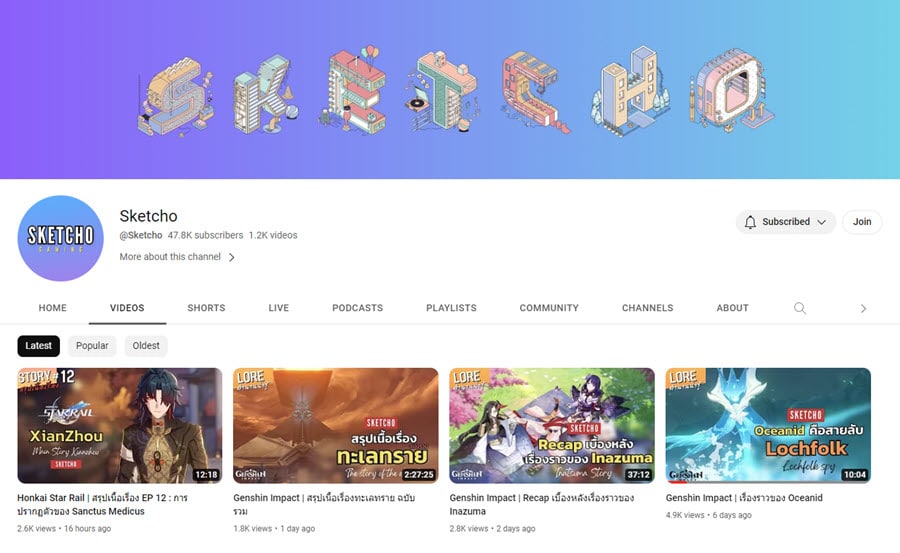The width and height of the screenshot is (900, 553).
Task: Click the 47.8K subscribers text
Action: click(205, 235)
